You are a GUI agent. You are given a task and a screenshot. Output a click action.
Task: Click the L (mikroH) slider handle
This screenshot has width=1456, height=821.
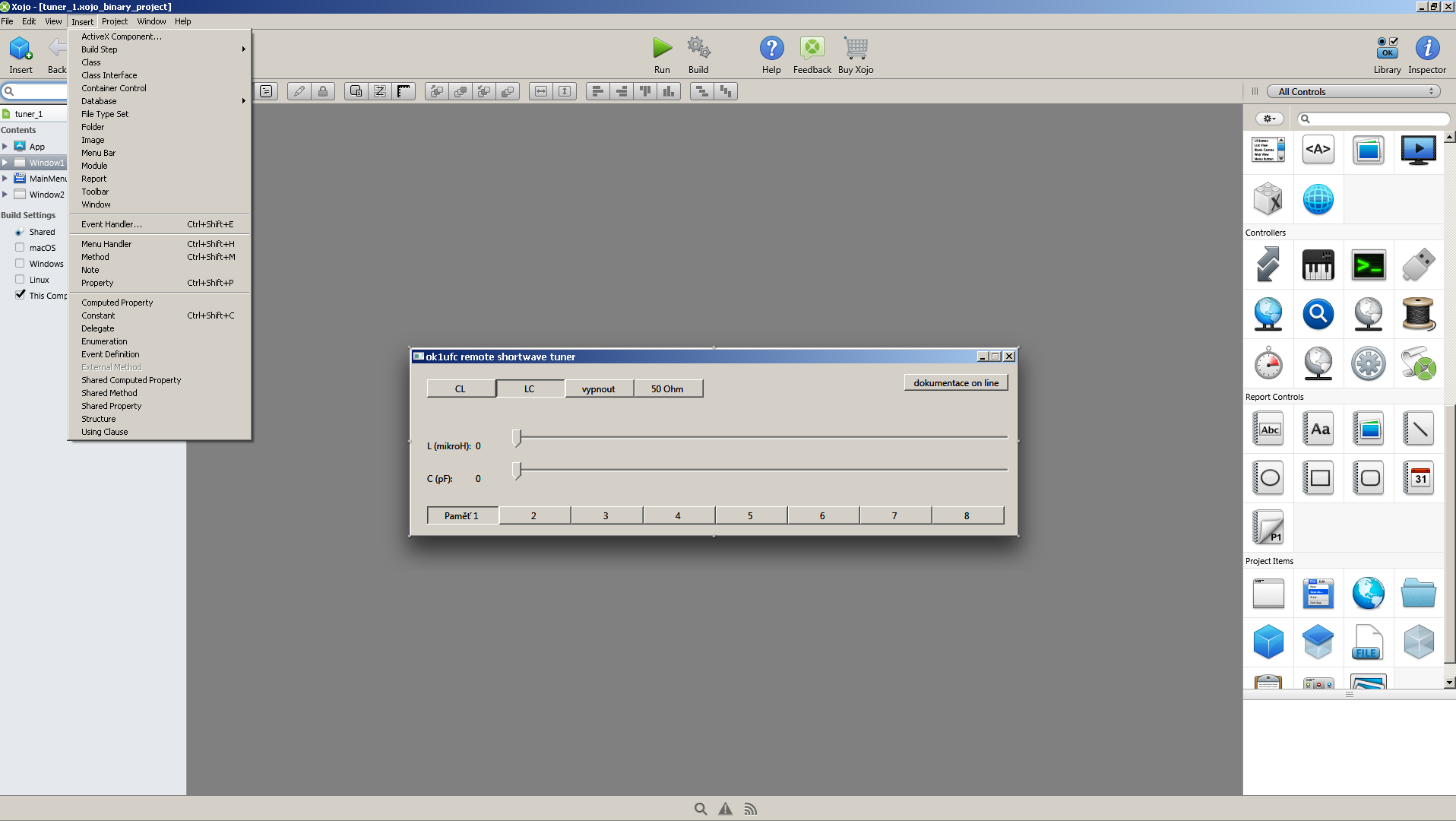tap(517, 438)
